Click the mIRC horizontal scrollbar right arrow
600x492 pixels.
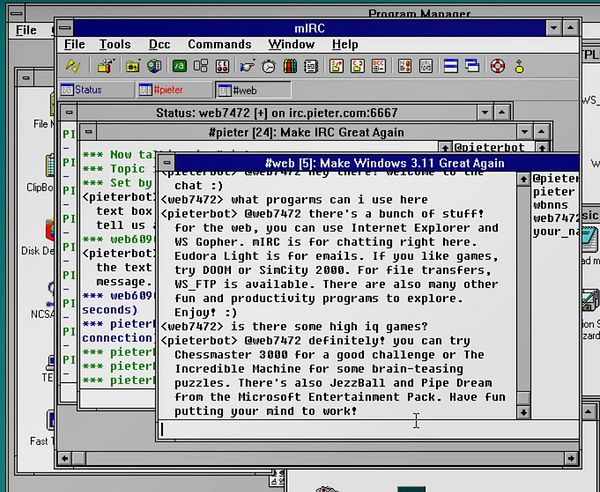coord(571,458)
